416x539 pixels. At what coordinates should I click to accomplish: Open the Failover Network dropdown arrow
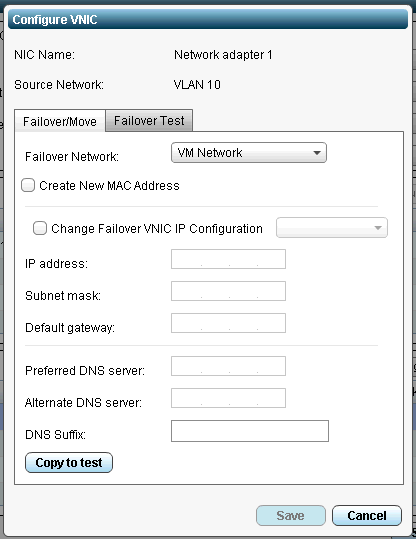pos(317,153)
